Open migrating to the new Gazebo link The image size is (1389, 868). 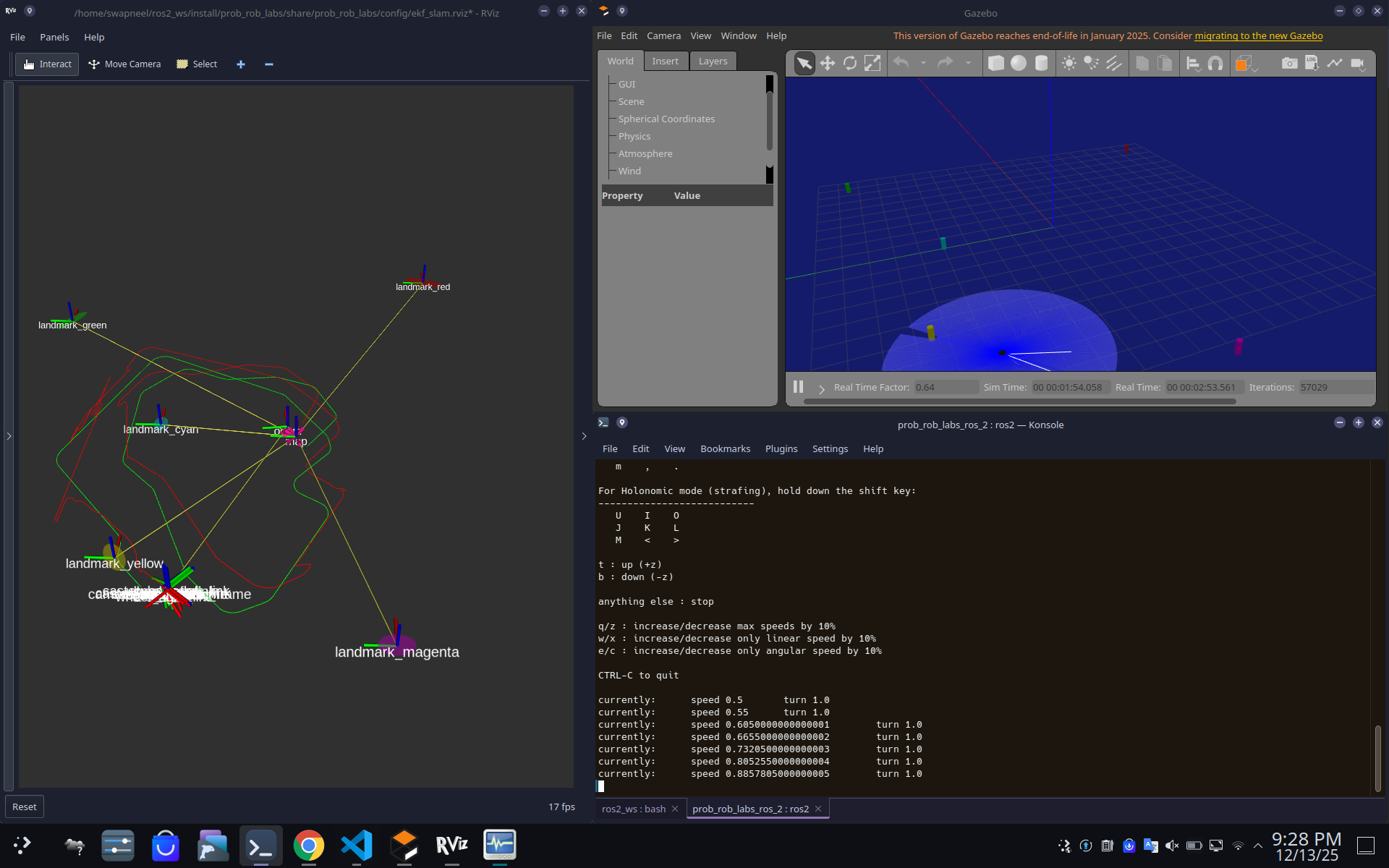[x=1258, y=35]
